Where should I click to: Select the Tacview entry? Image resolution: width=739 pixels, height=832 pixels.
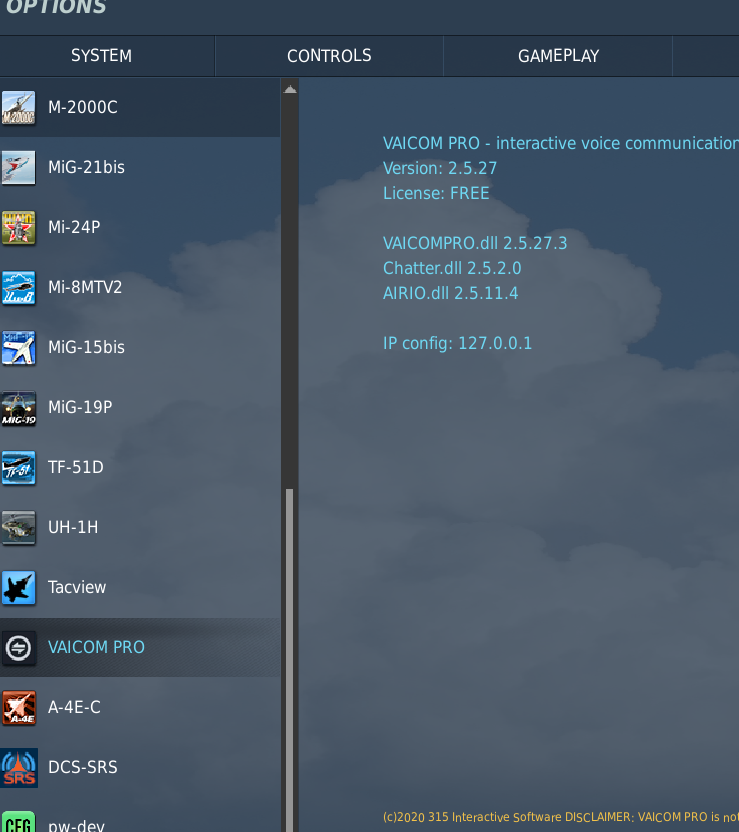140,587
